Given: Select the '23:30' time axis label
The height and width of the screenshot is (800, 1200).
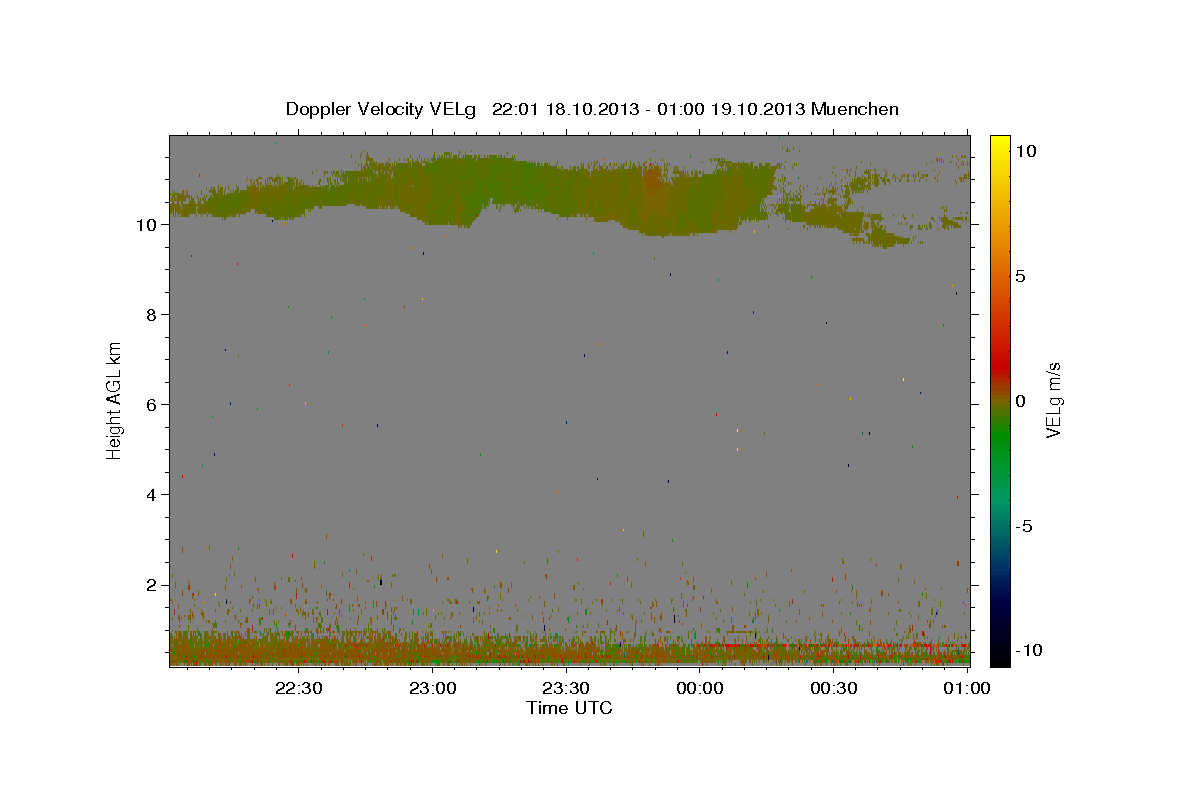Looking at the screenshot, I should point(566,688).
